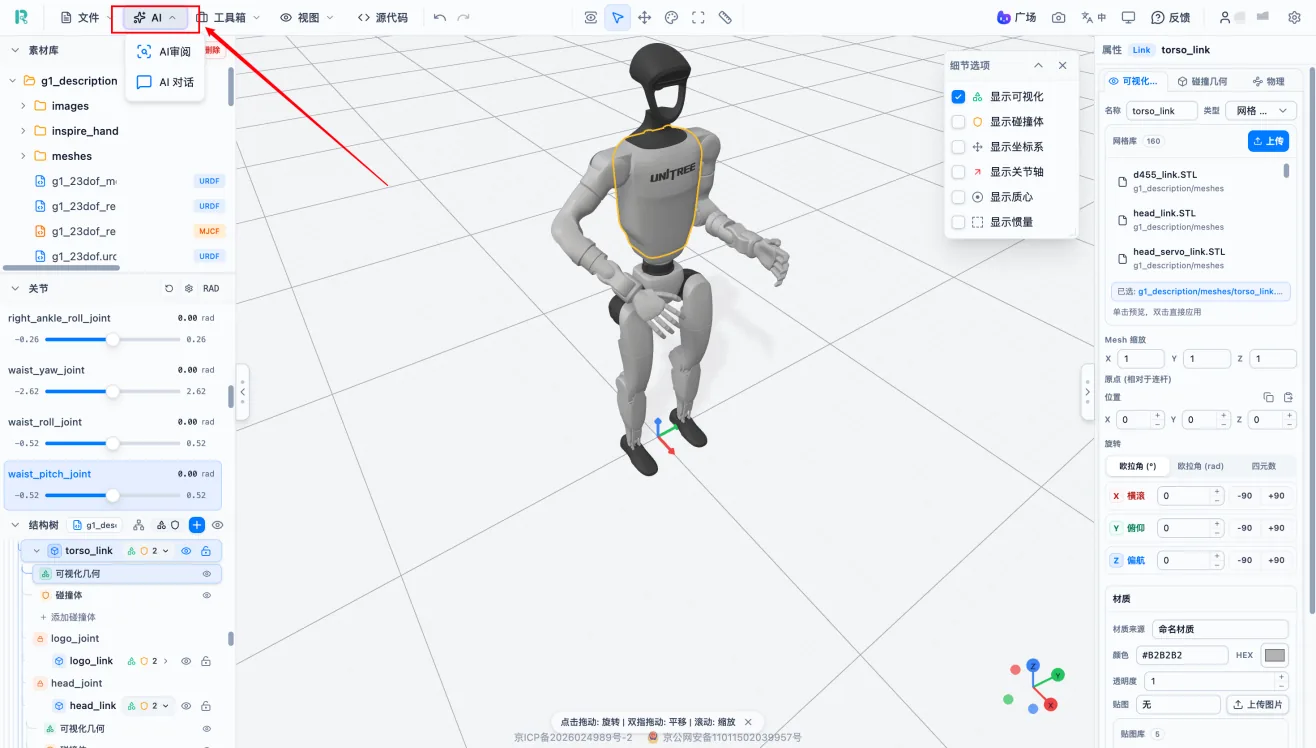Image resolution: width=1316 pixels, height=748 pixels.
Task: Toggle the lock icon on logo_link row
Action: 206,661
